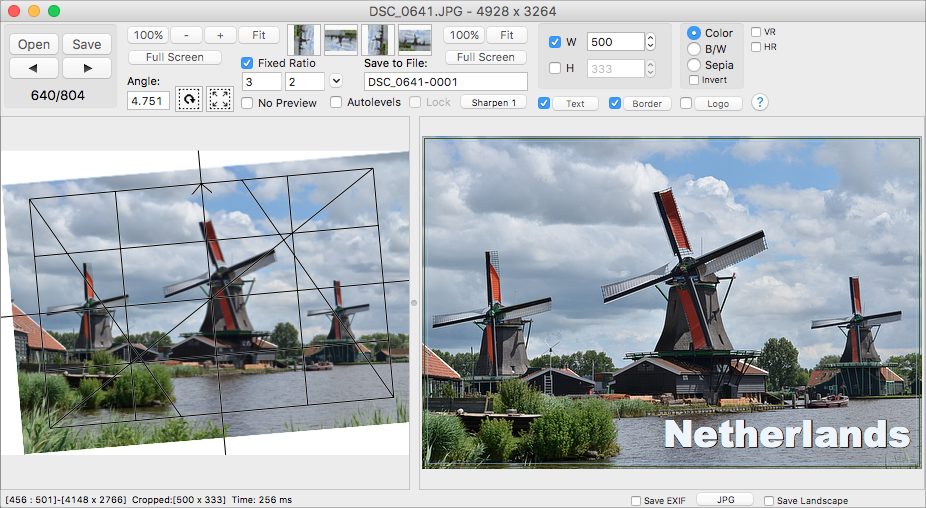The image size is (926, 508).
Task: Select the Color radio button
Action: [x=694, y=33]
